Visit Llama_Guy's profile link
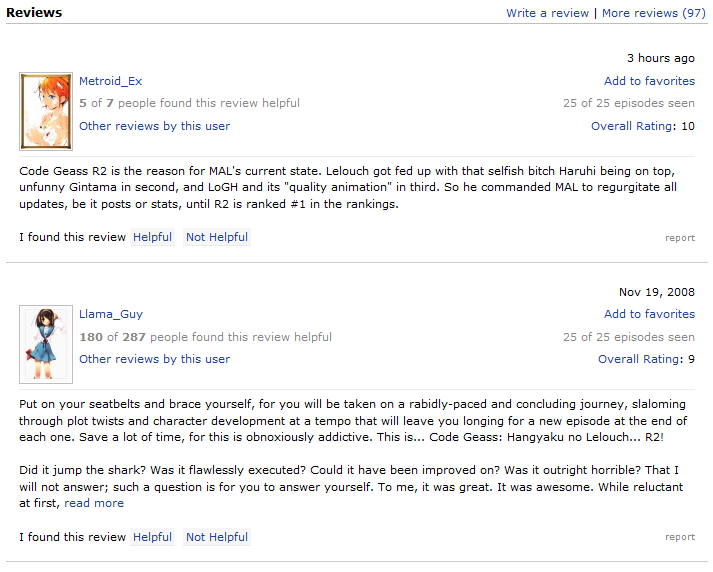 click(x=110, y=314)
